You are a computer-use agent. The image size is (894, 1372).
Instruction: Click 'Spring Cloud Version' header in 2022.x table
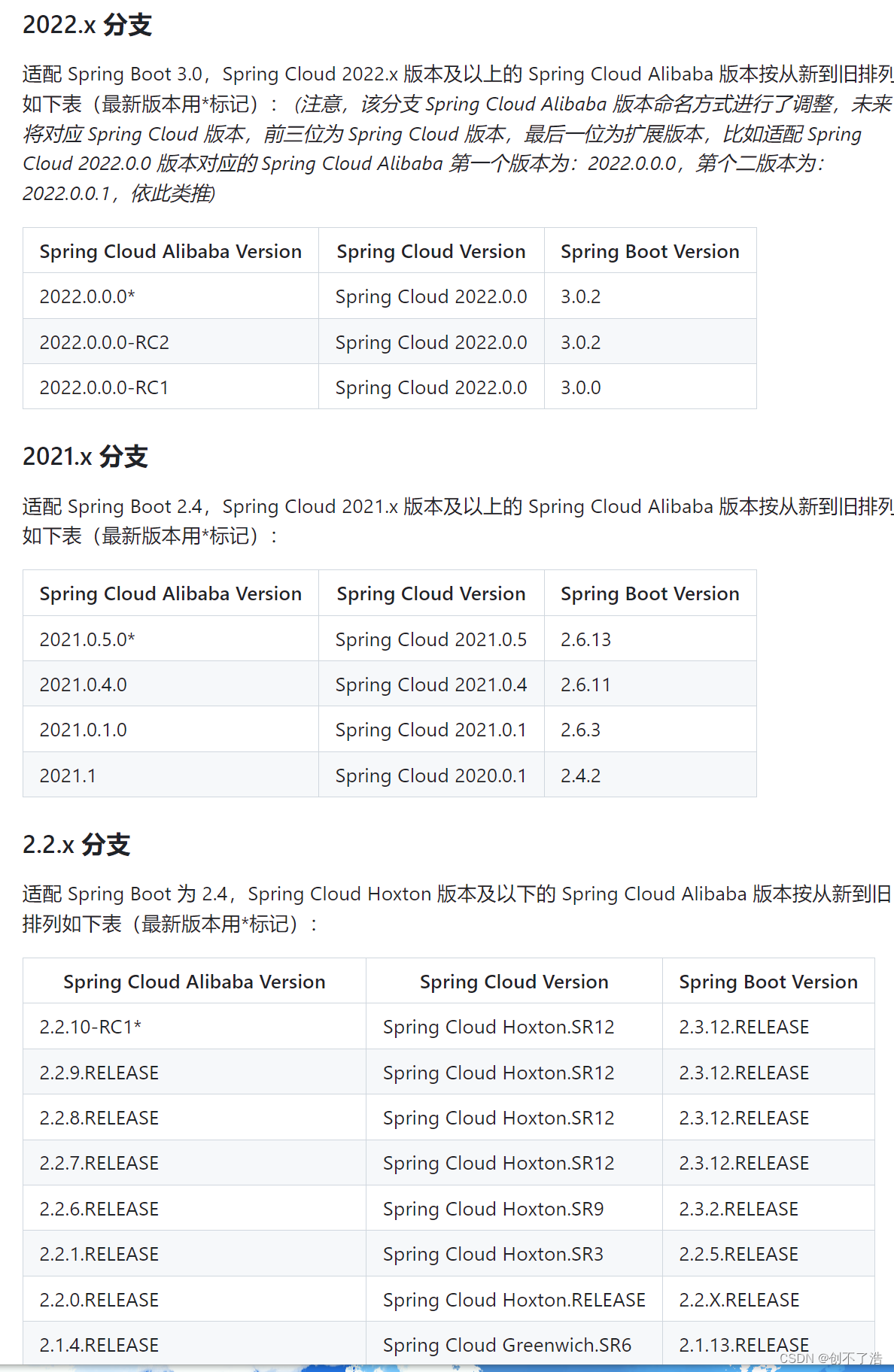[431, 251]
